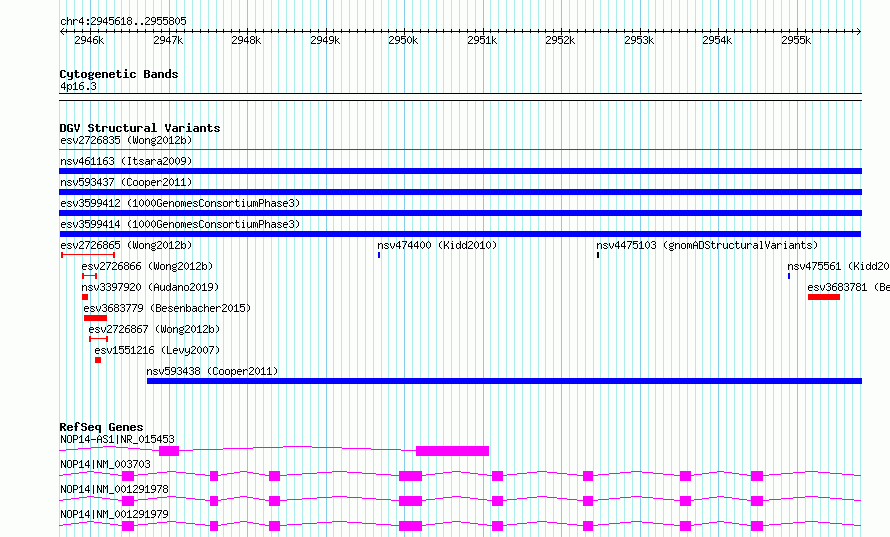
Task: Select the esv2726866 (Wong2012b) red bracket
Action: coord(90,276)
